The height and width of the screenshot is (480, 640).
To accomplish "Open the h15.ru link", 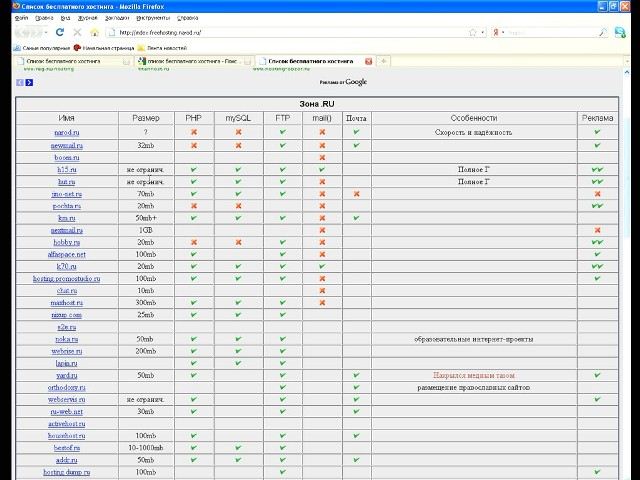I will [x=67, y=170].
